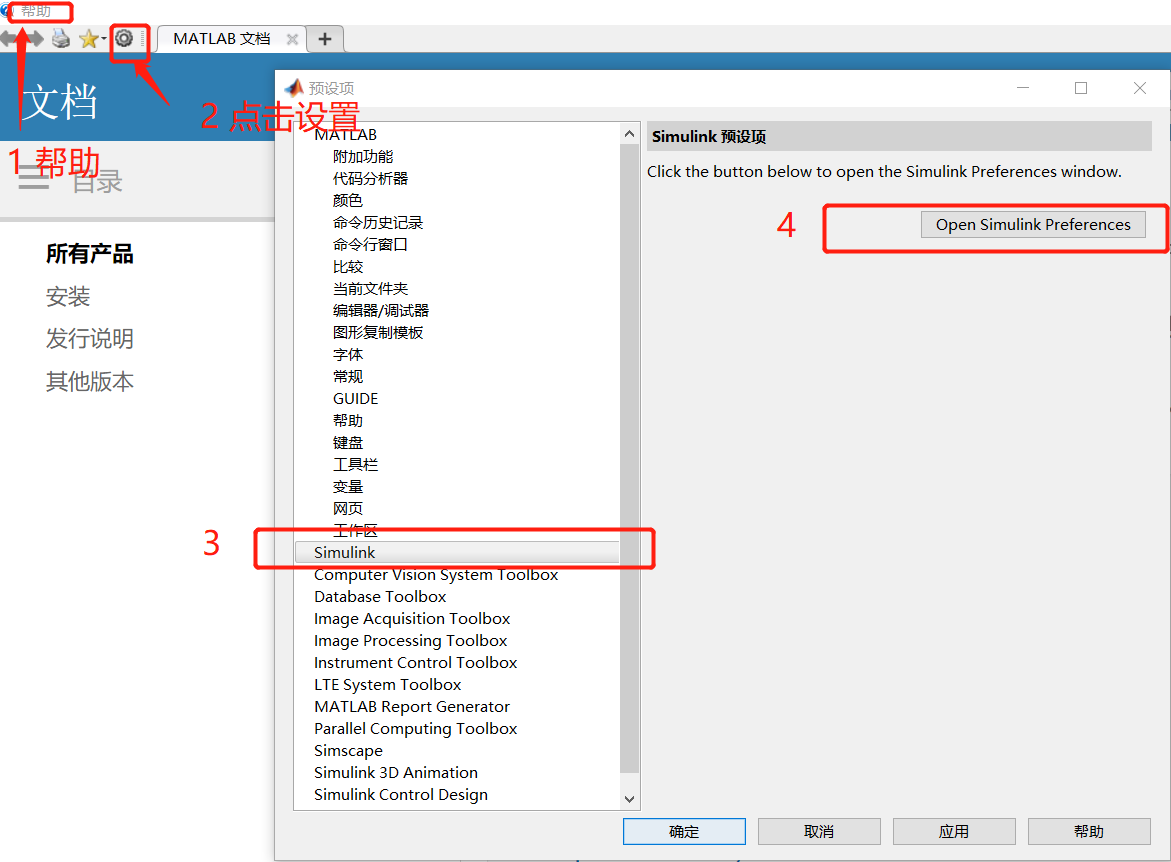Select Database Toolbox entry

coord(380,597)
